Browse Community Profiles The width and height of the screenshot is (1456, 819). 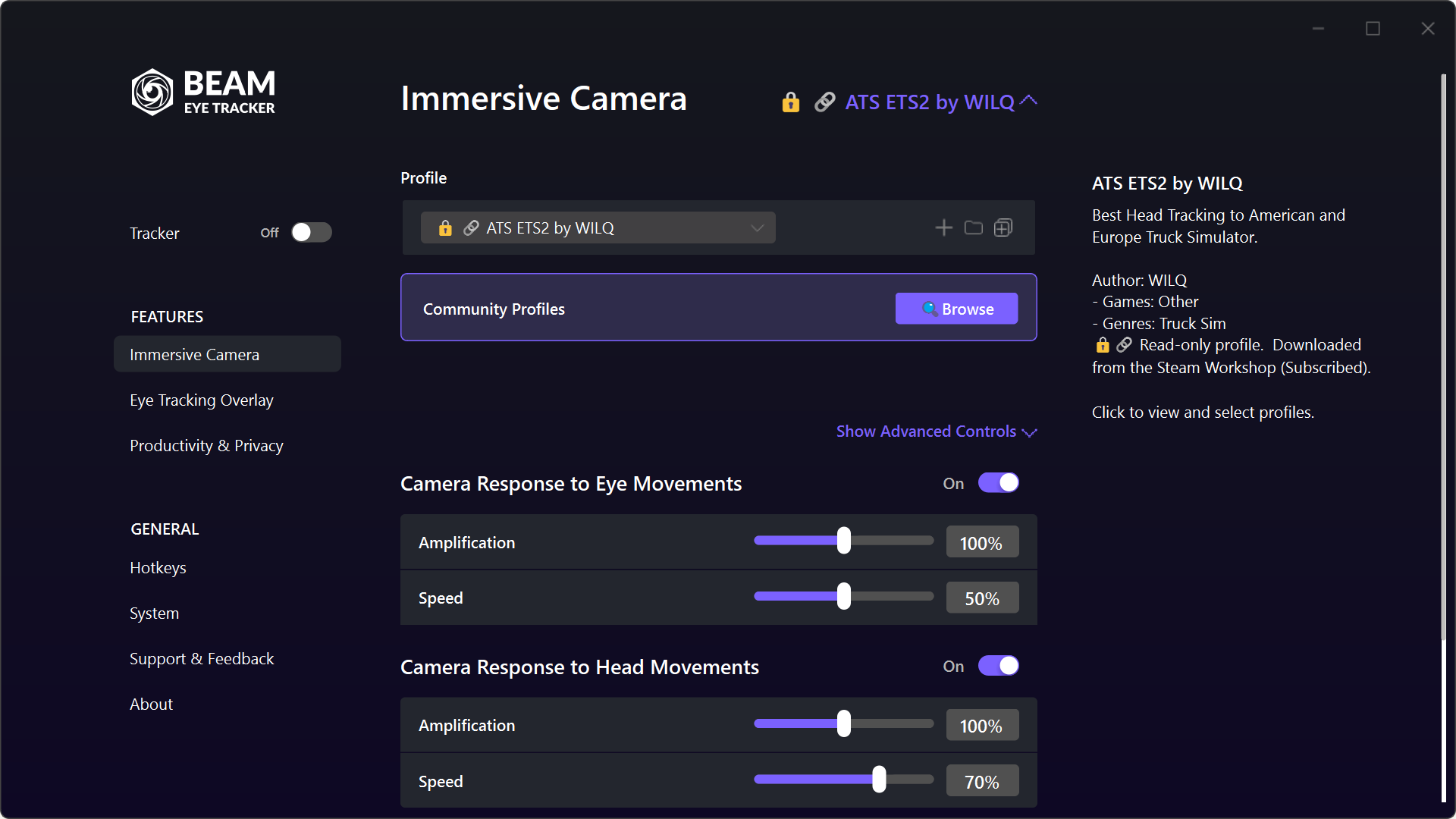coord(956,309)
